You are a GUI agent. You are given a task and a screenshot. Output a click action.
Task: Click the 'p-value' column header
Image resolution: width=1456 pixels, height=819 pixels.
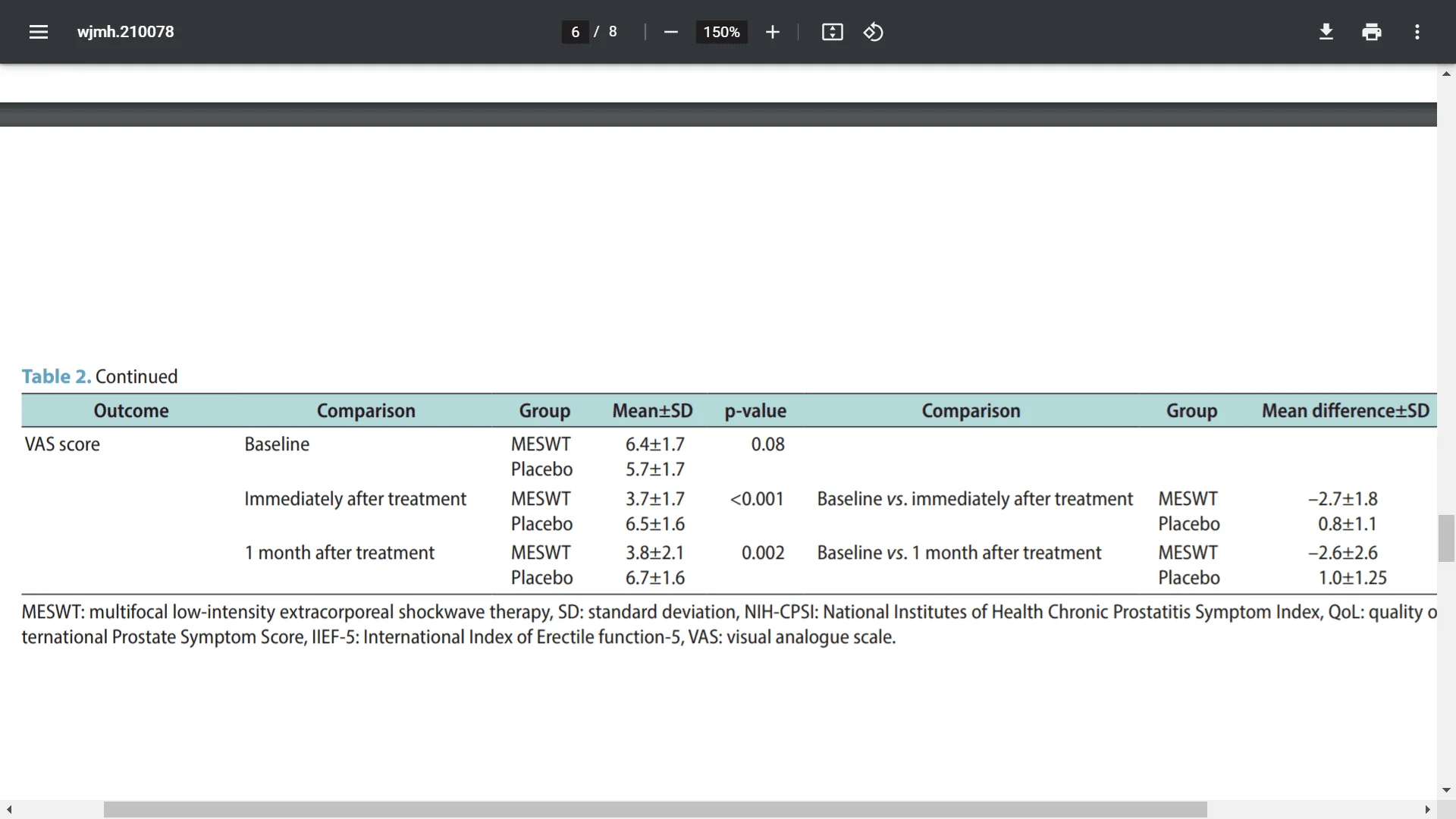[x=755, y=410]
